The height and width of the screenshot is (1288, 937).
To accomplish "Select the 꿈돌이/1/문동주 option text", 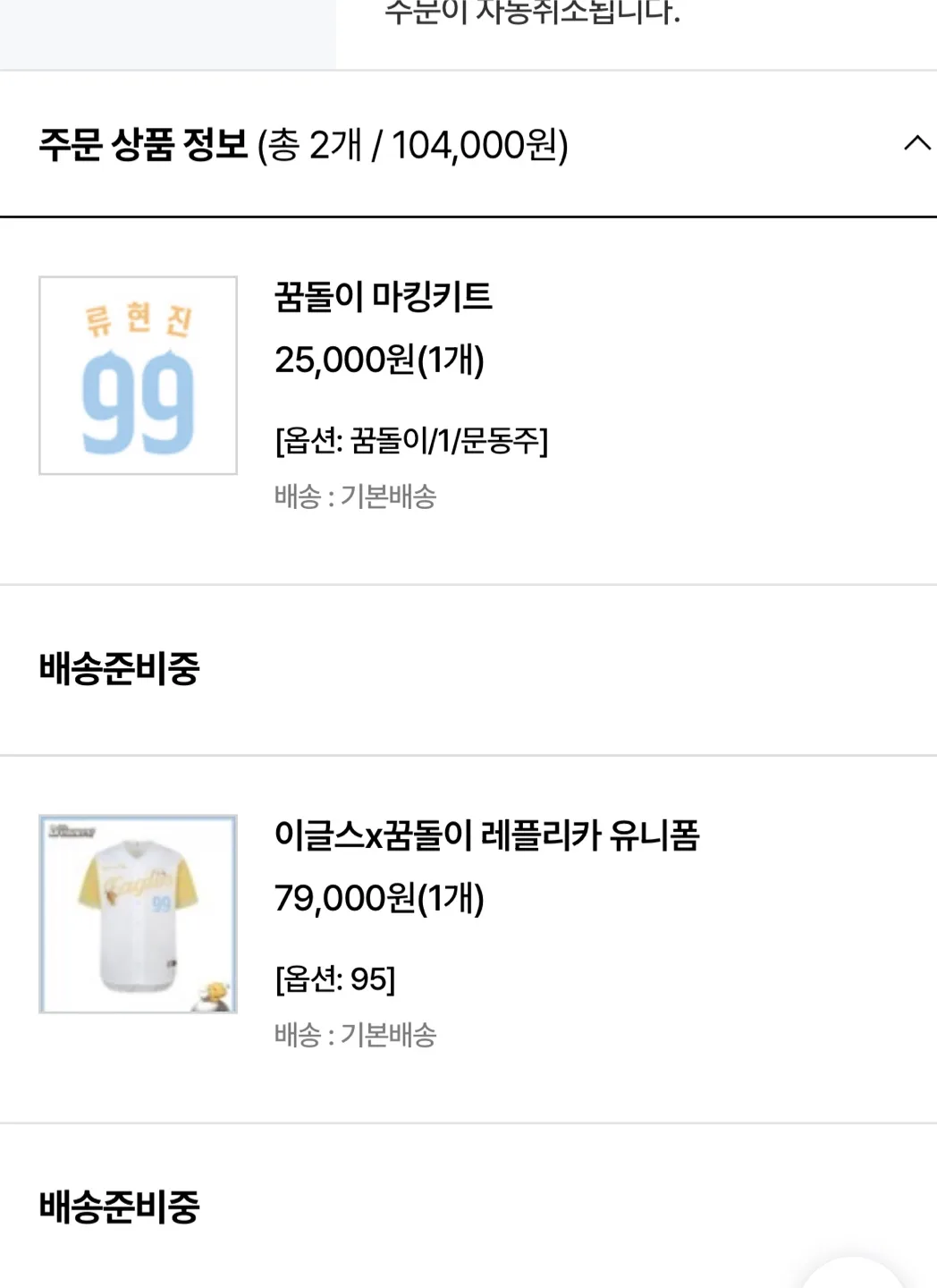I will (411, 440).
